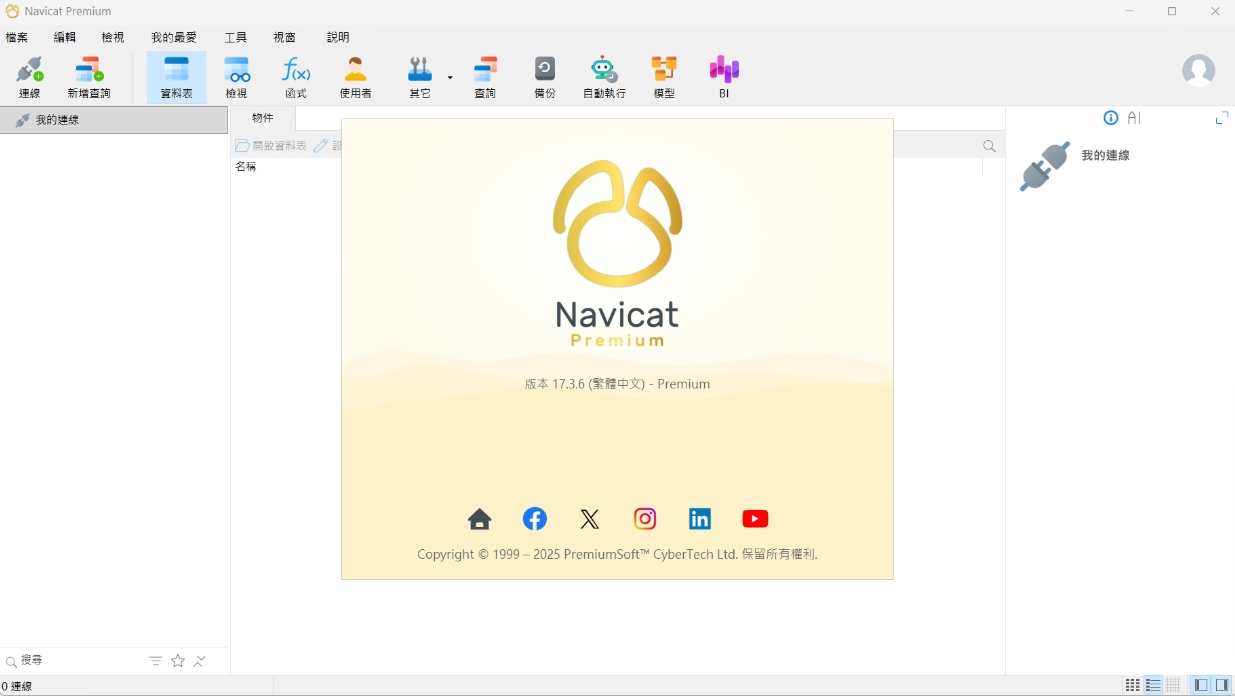Open the 備份 (Backup) toolbar icon
The width and height of the screenshot is (1235, 696).
click(x=545, y=77)
